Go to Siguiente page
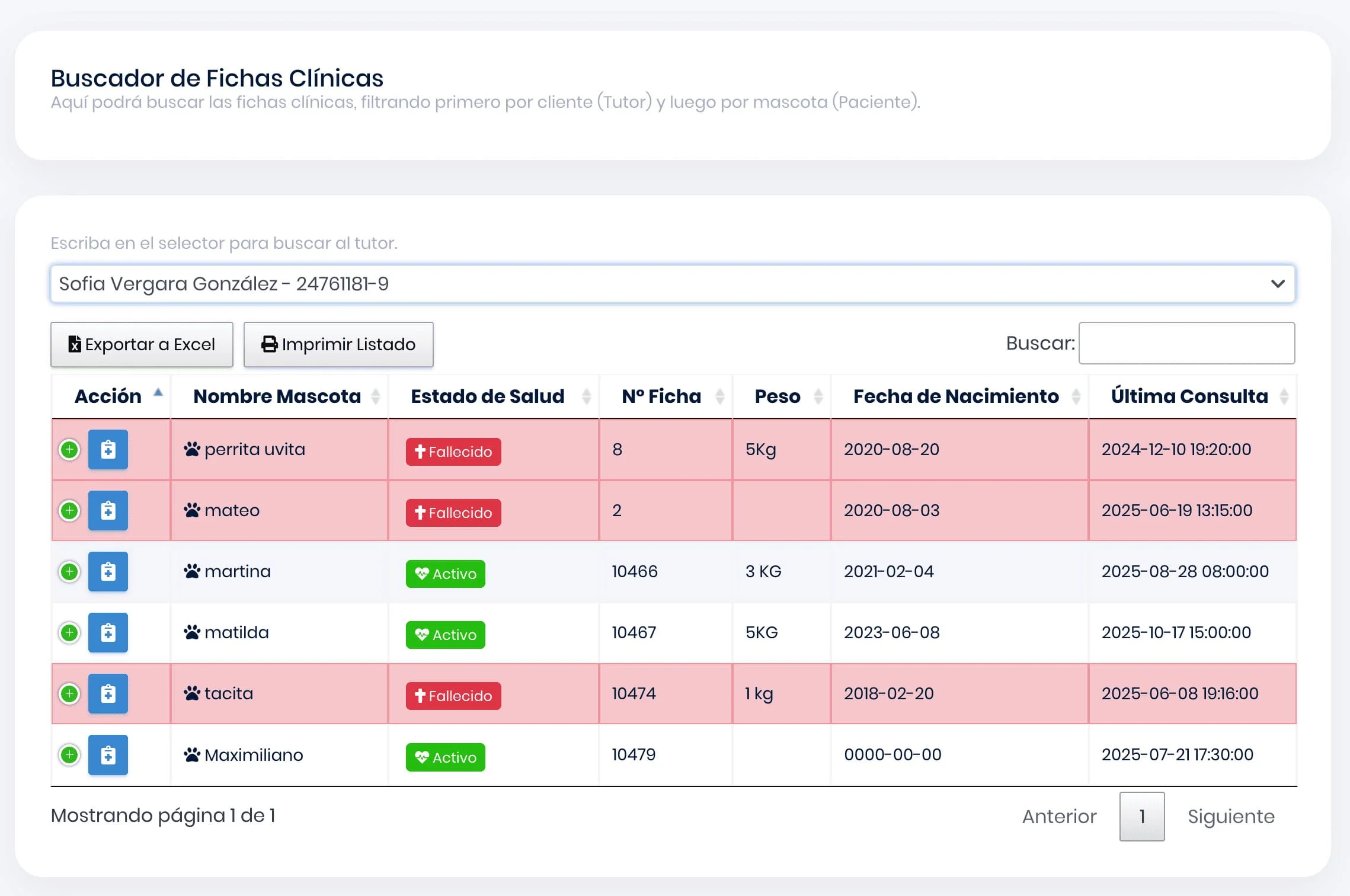 [x=1231, y=817]
